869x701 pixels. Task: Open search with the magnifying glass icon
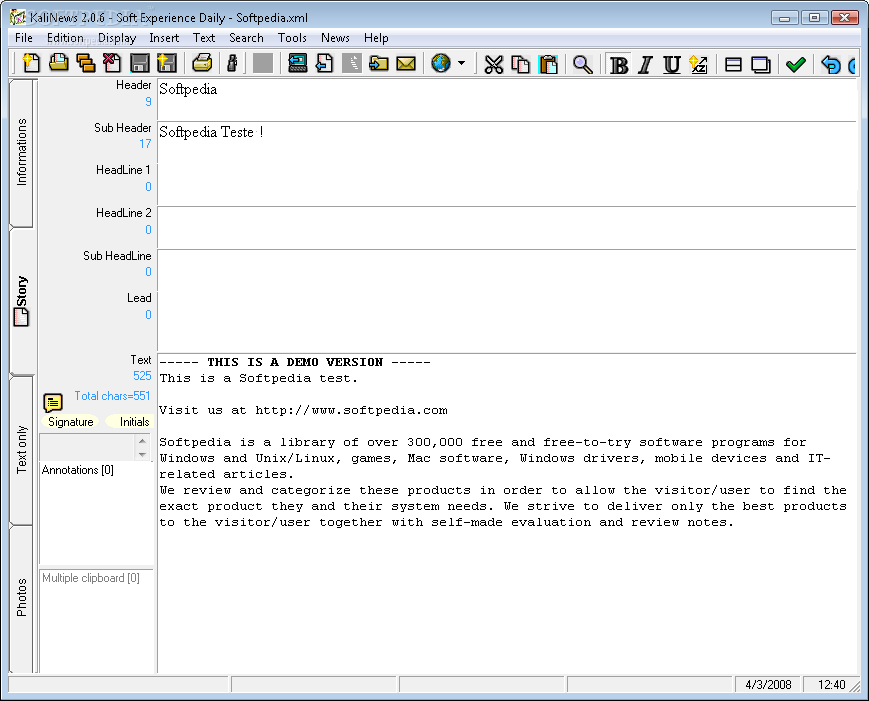click(x=582, y=64)
